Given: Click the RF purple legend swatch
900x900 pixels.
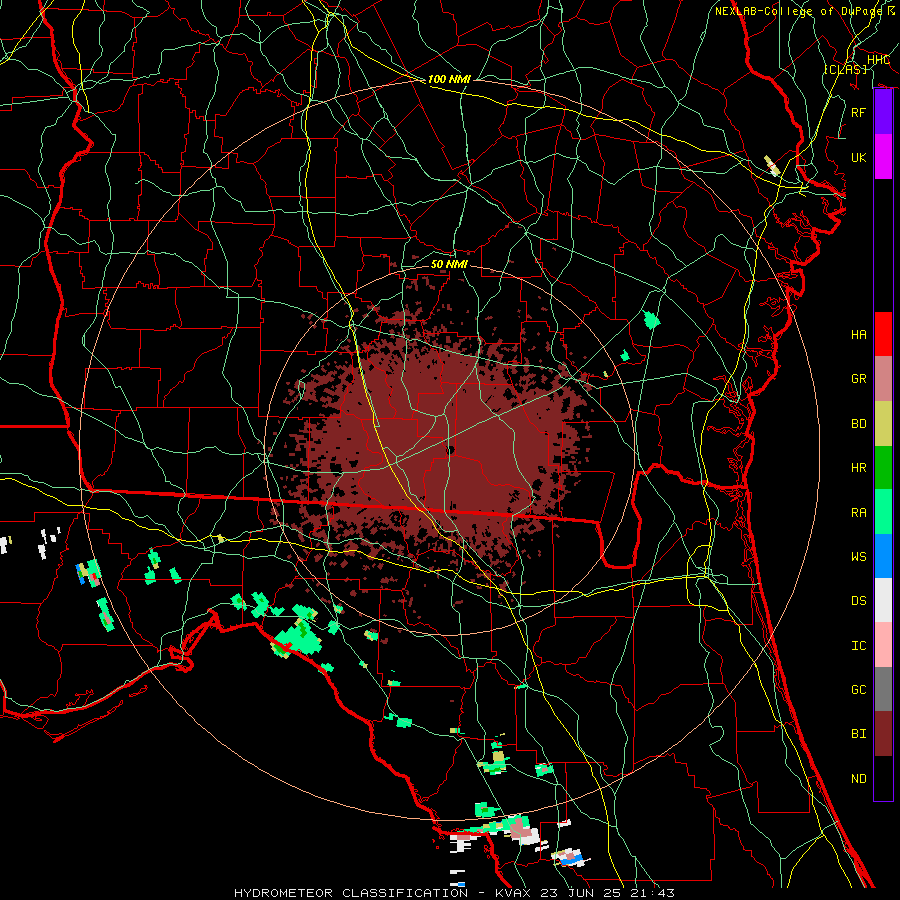Looking at the screenshot, I should 883,112.
